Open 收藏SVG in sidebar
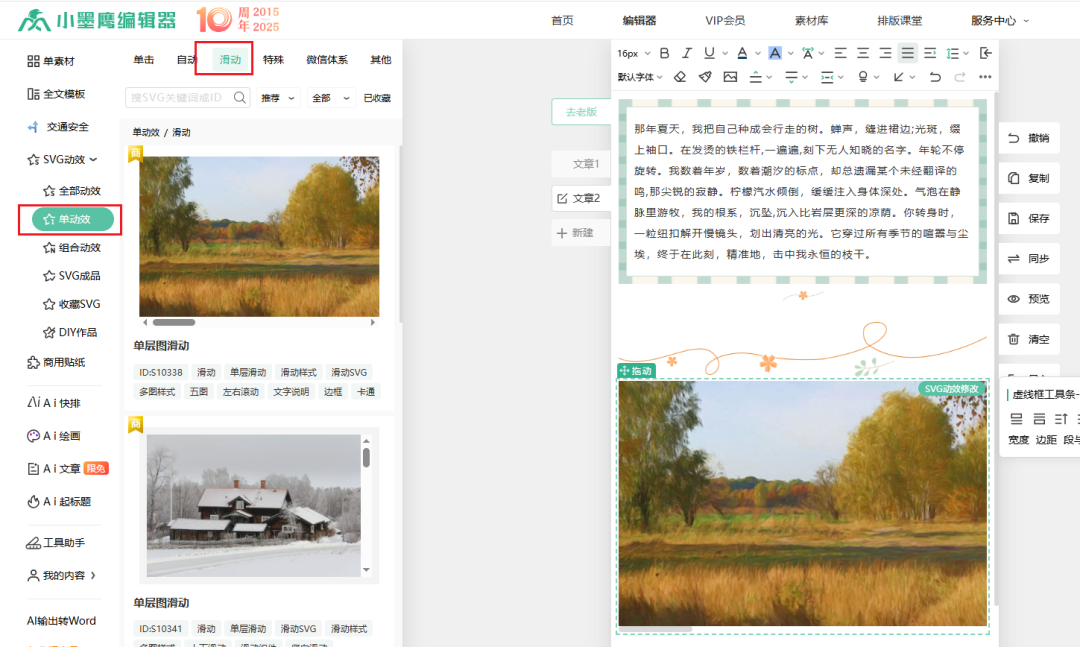1080x647 pixels. tap(72, 304)
